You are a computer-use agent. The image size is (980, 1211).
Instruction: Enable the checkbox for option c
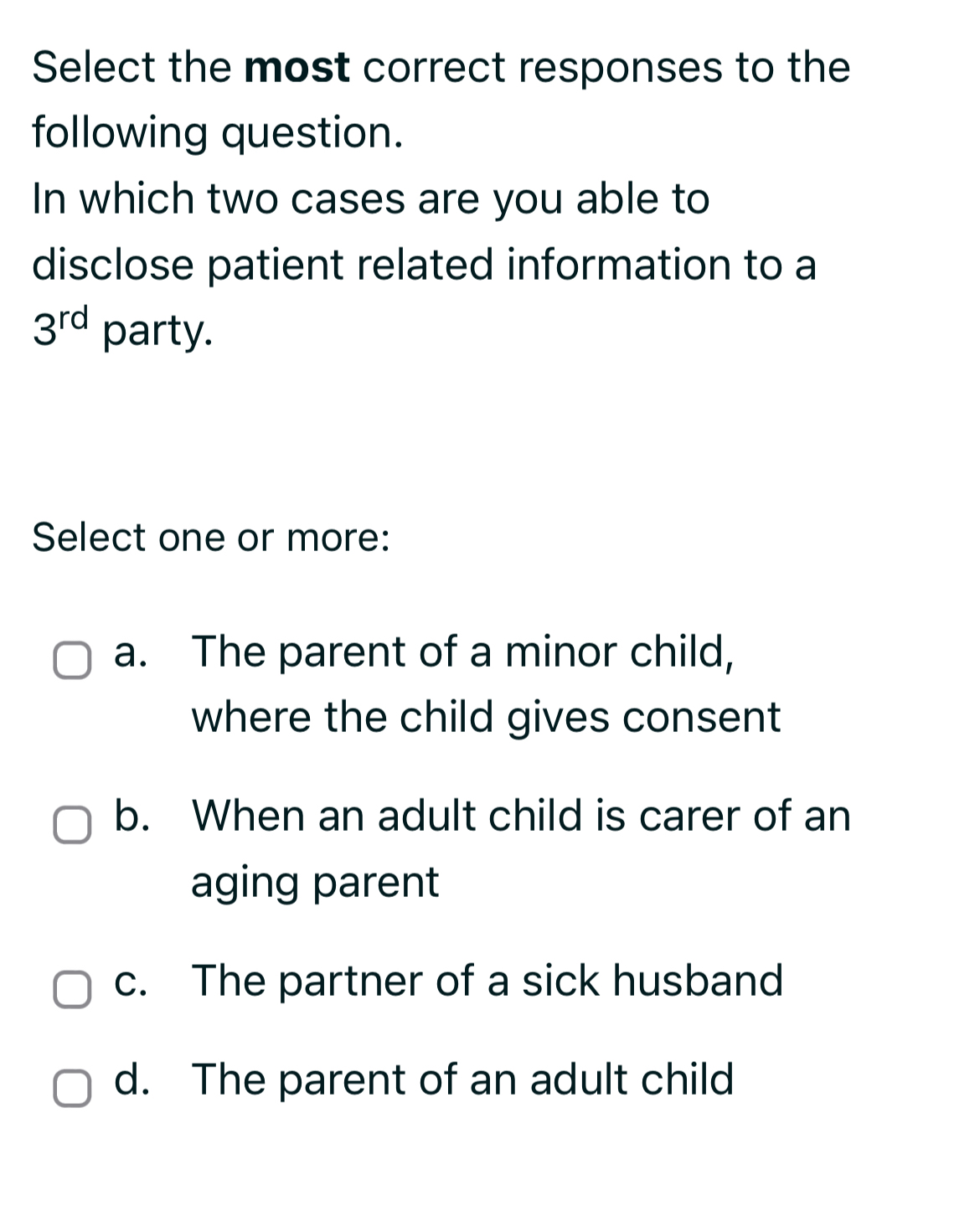pos(72,989)
